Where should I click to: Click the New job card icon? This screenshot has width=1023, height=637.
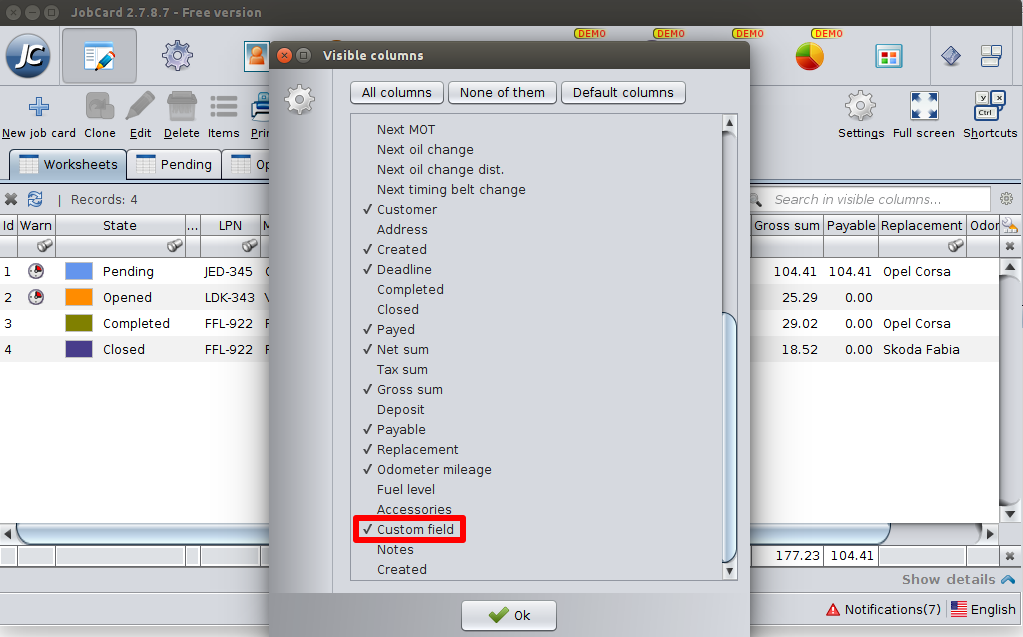[x=38, y=107]
